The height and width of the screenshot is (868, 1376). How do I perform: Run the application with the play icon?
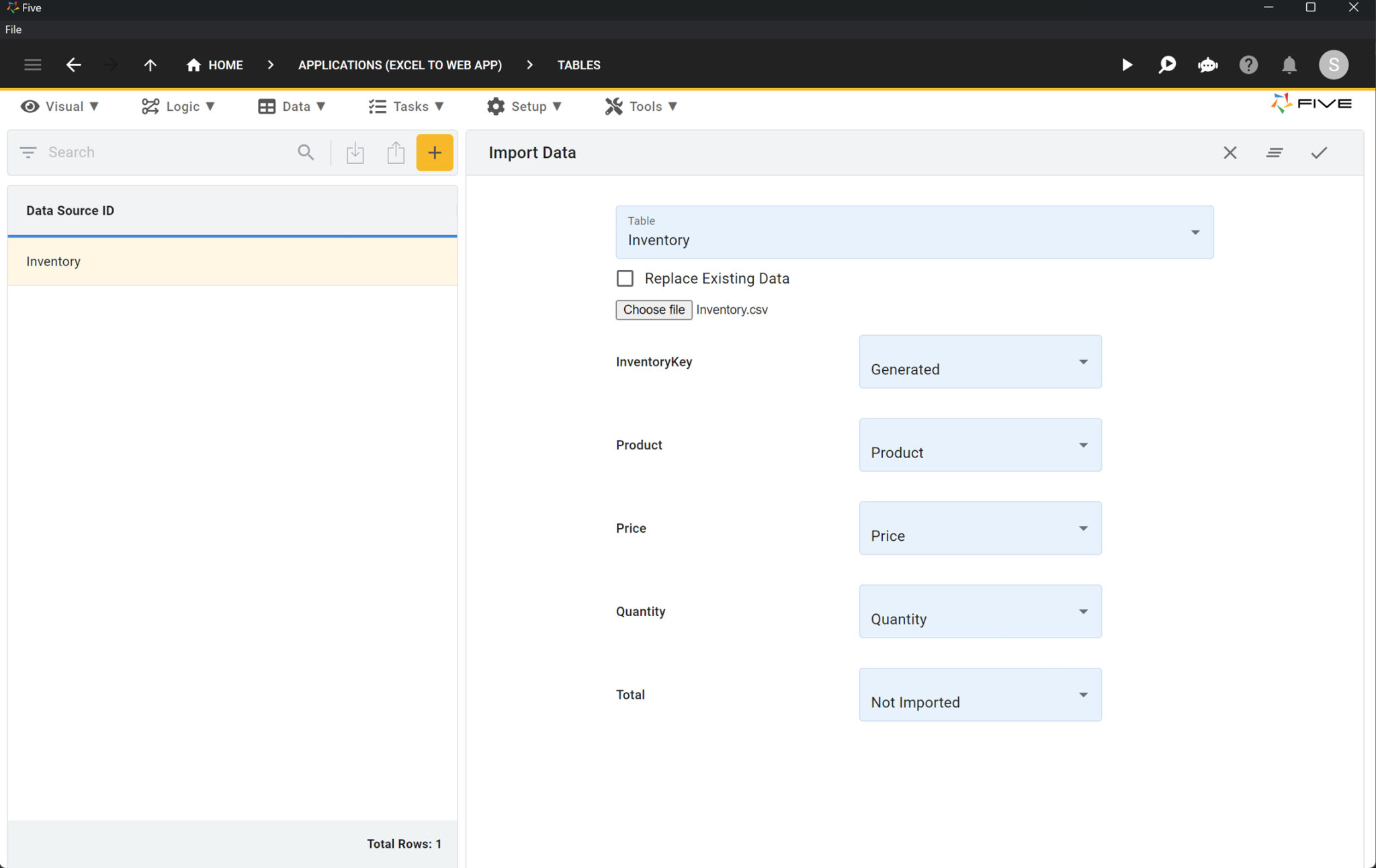point(1127,64)
